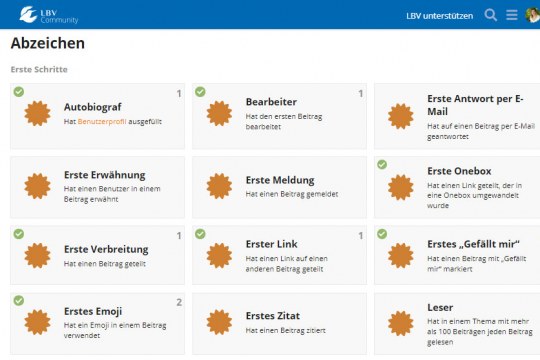Viewport: 540px width, 360px height.
Task: Open the Erste Antwort per E-Mail badge
Action: 457,116
